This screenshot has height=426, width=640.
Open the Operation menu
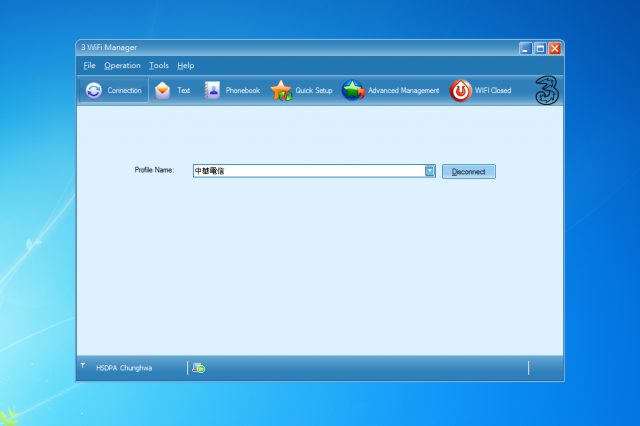pyautogui.click(x=122, y=65)
